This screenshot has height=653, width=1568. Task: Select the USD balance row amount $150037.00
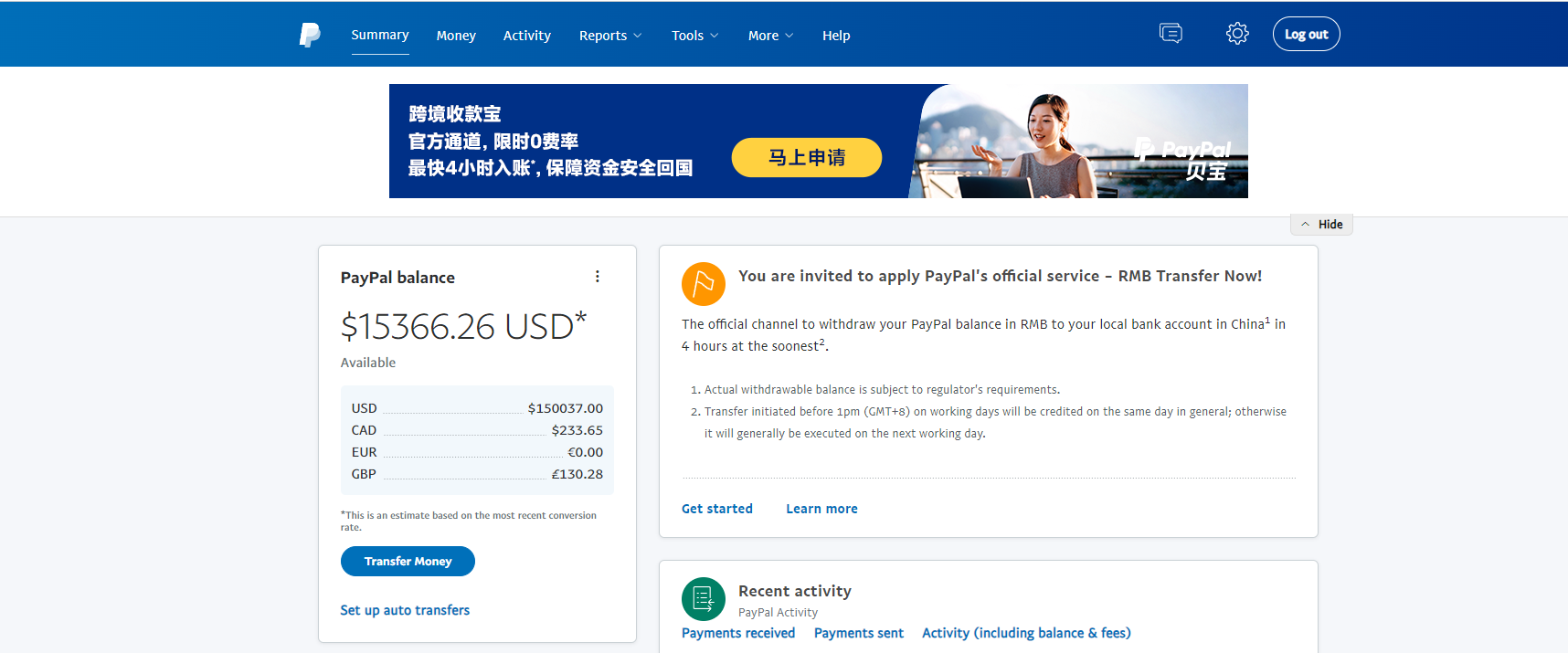pos(566,408)
